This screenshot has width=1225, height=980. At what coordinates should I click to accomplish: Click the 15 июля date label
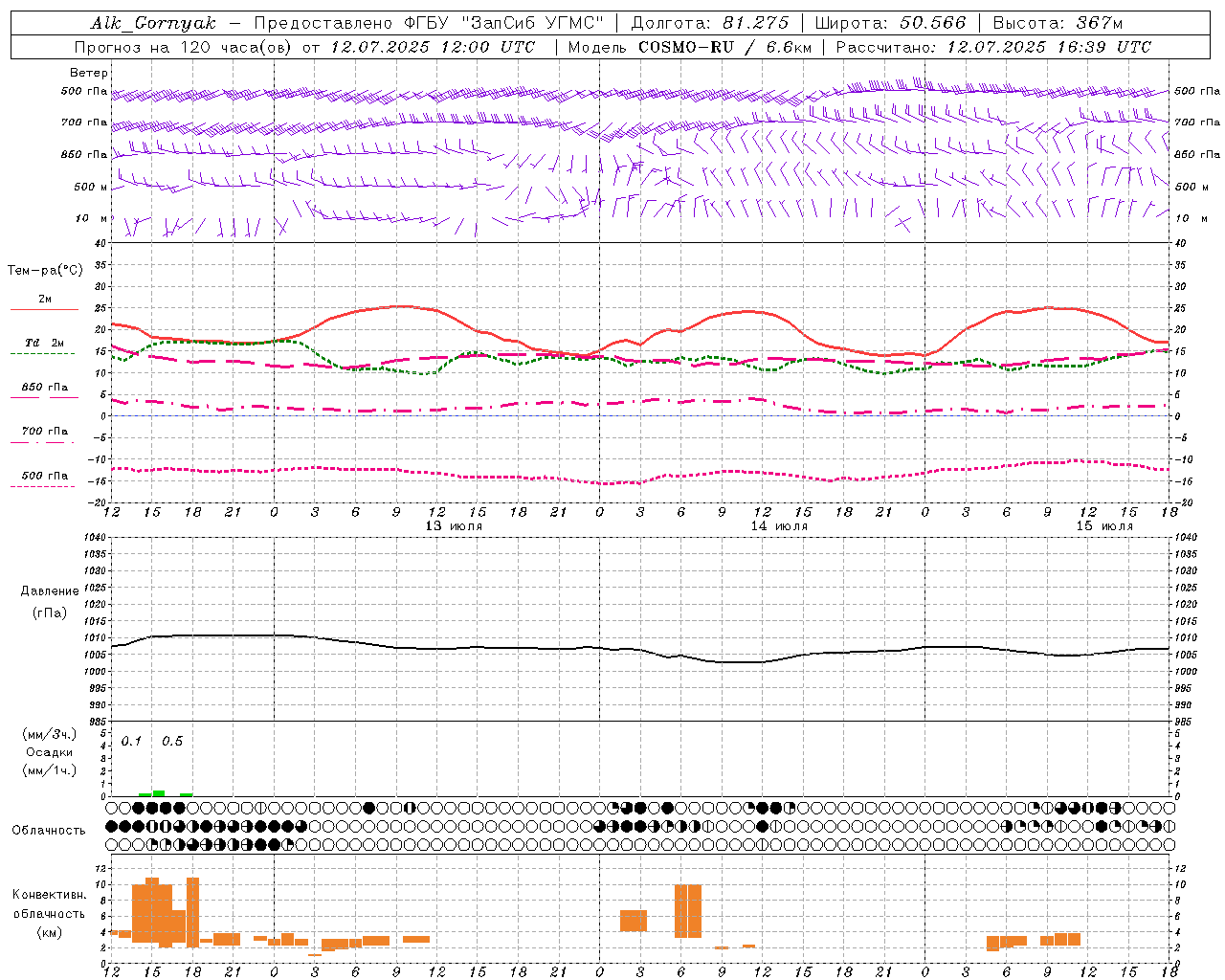click(1104, 526)
